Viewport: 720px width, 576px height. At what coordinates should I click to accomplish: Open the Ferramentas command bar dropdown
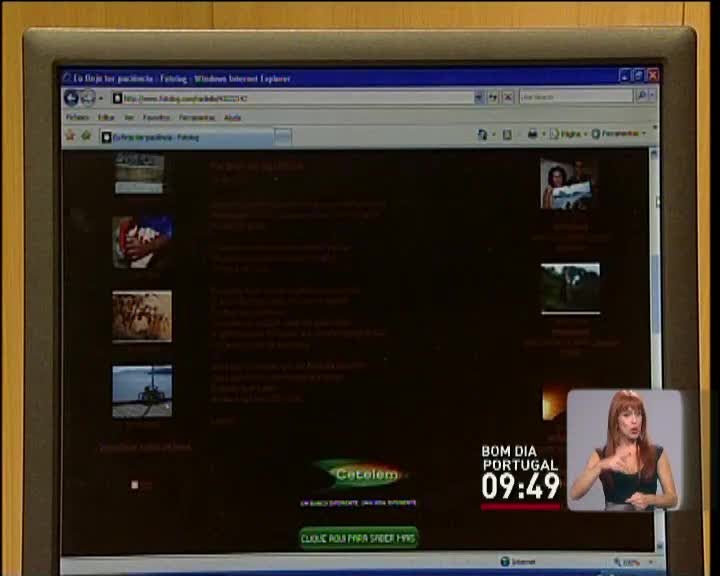click(617, 134)
